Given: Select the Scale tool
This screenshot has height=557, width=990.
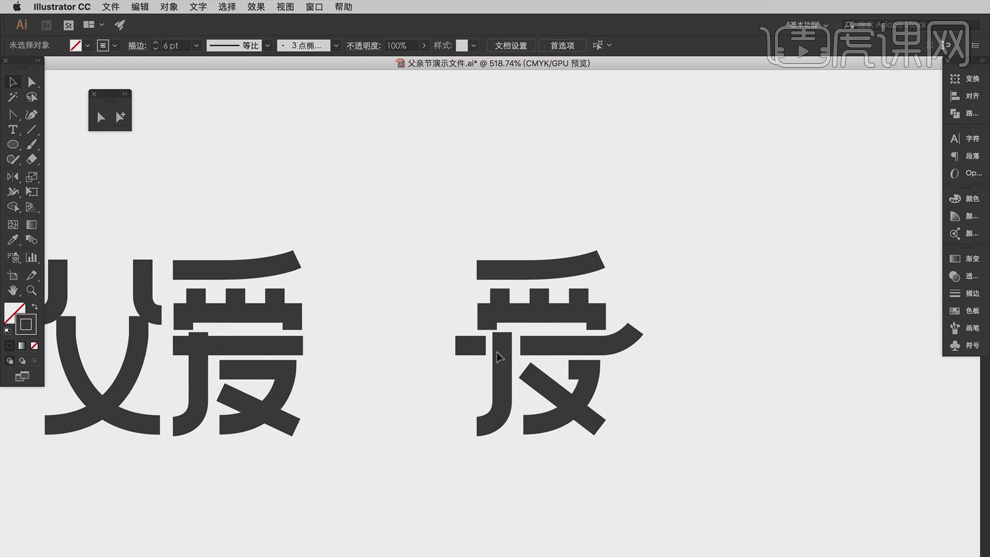Looking at the screenshot, I should [32, 177].
